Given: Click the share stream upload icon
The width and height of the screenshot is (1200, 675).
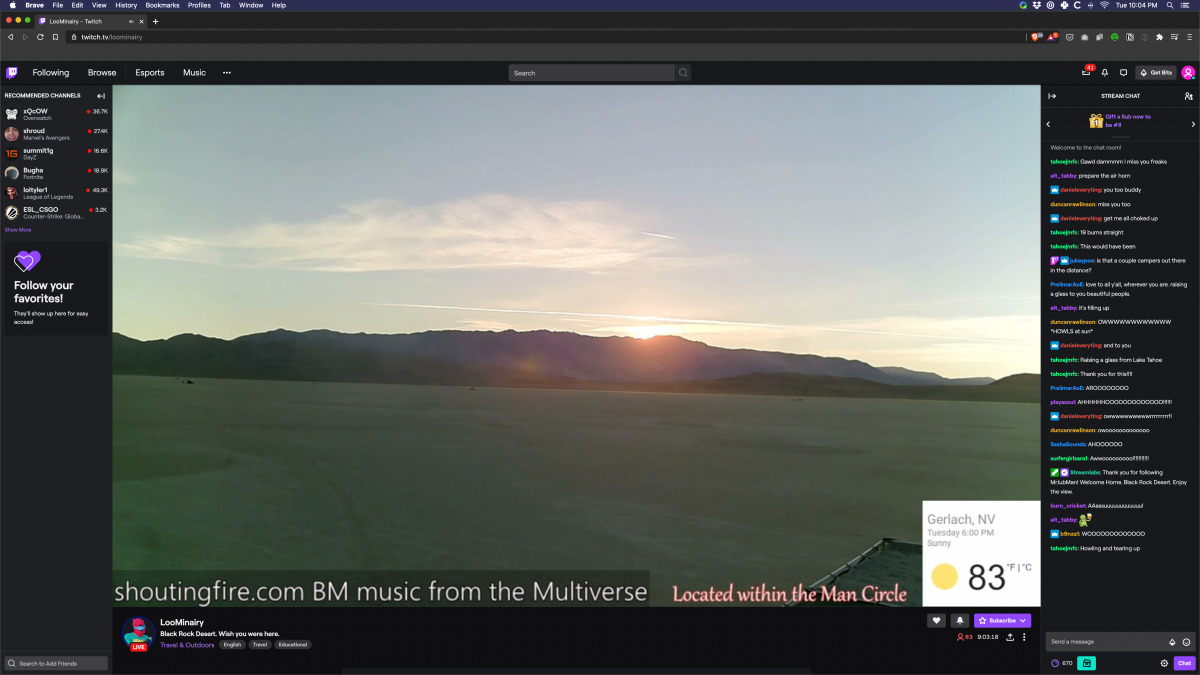Looking at the screenshot, I should point(1010,637).
